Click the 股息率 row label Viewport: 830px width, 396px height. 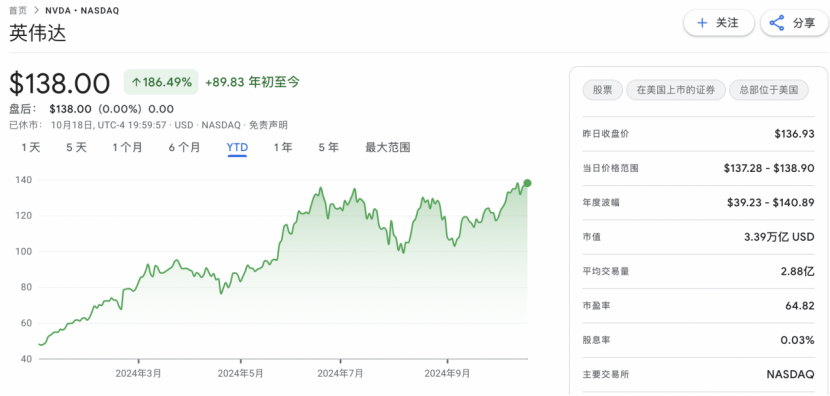coord(596,340)
